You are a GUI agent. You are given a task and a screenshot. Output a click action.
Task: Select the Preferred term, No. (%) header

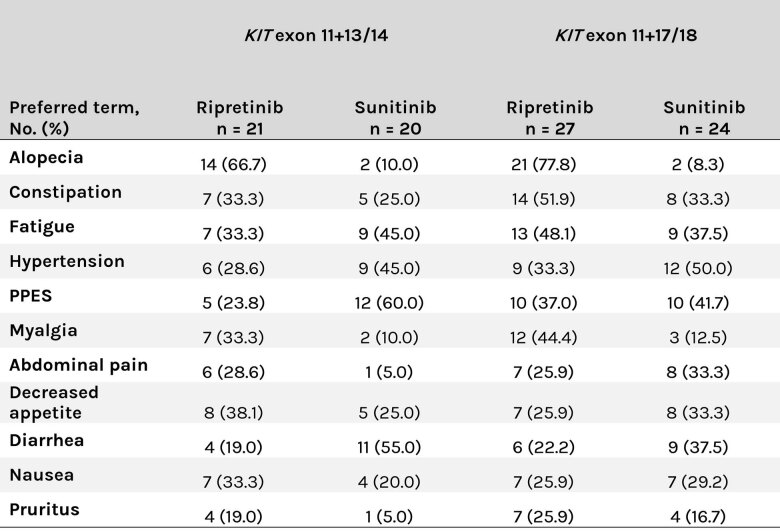point(75,118)
